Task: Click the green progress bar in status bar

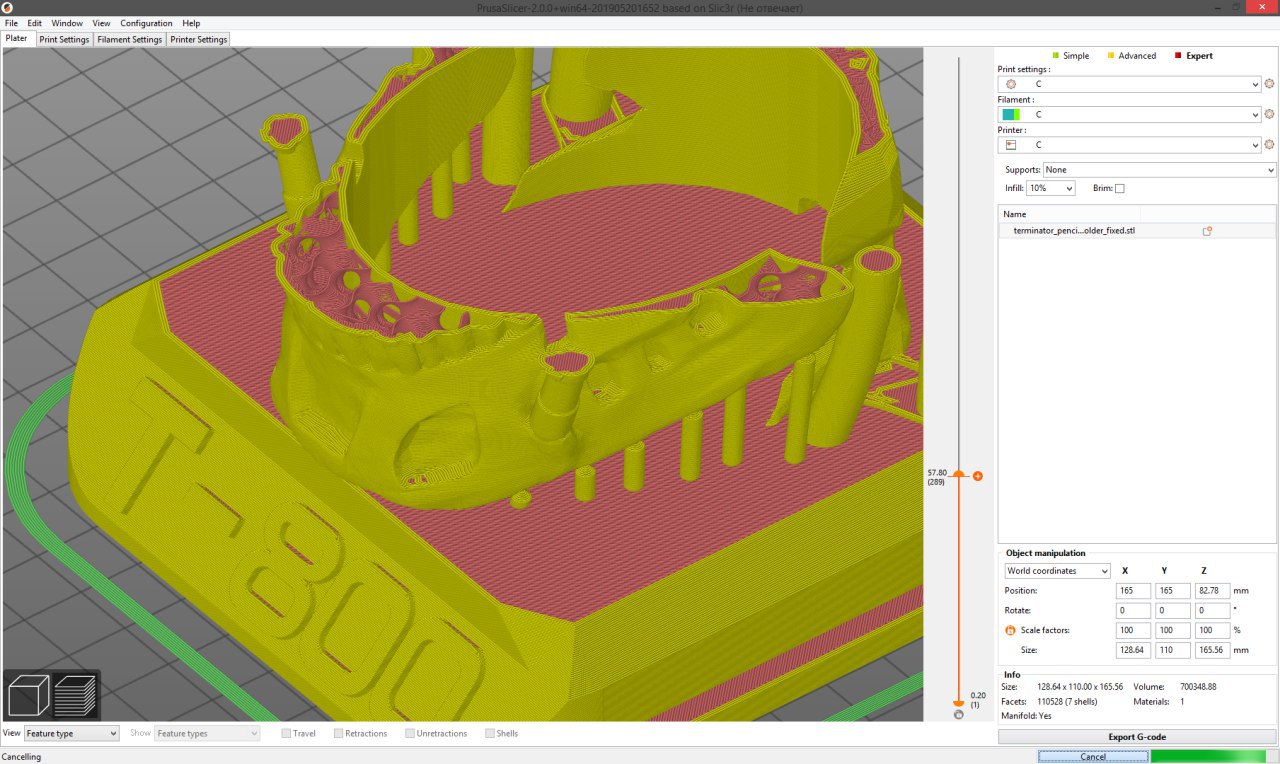Action: (x=1213, y=757)
